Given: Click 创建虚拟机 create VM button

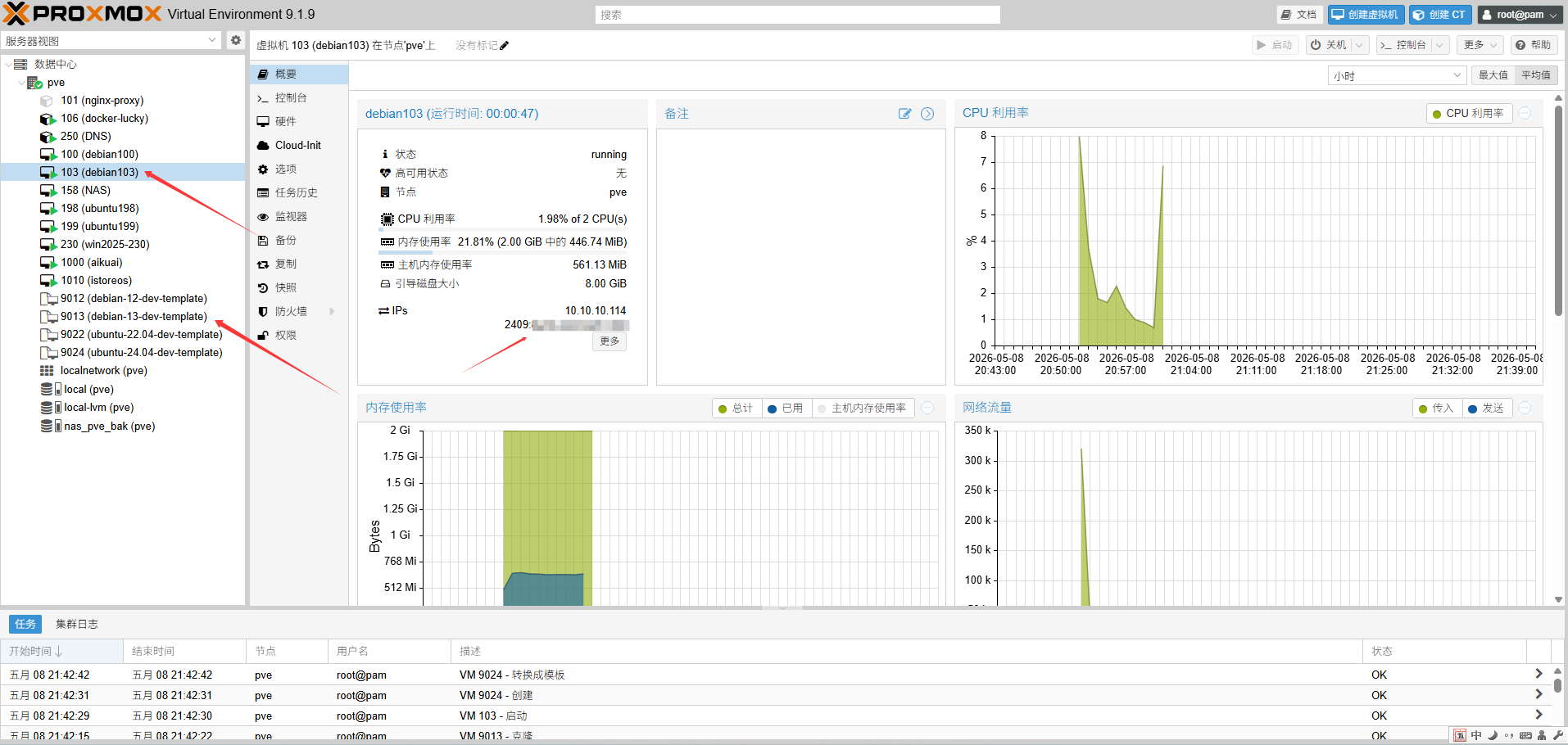Looking at the screenshot, I should point(1366,15).
